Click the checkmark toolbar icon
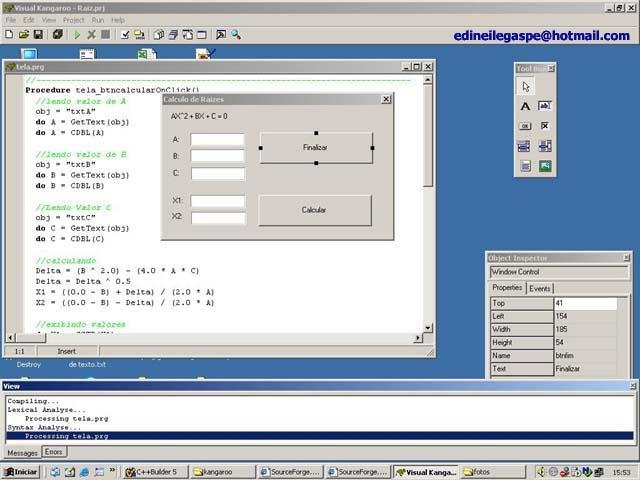640x480 pixels. click(125, 35)
